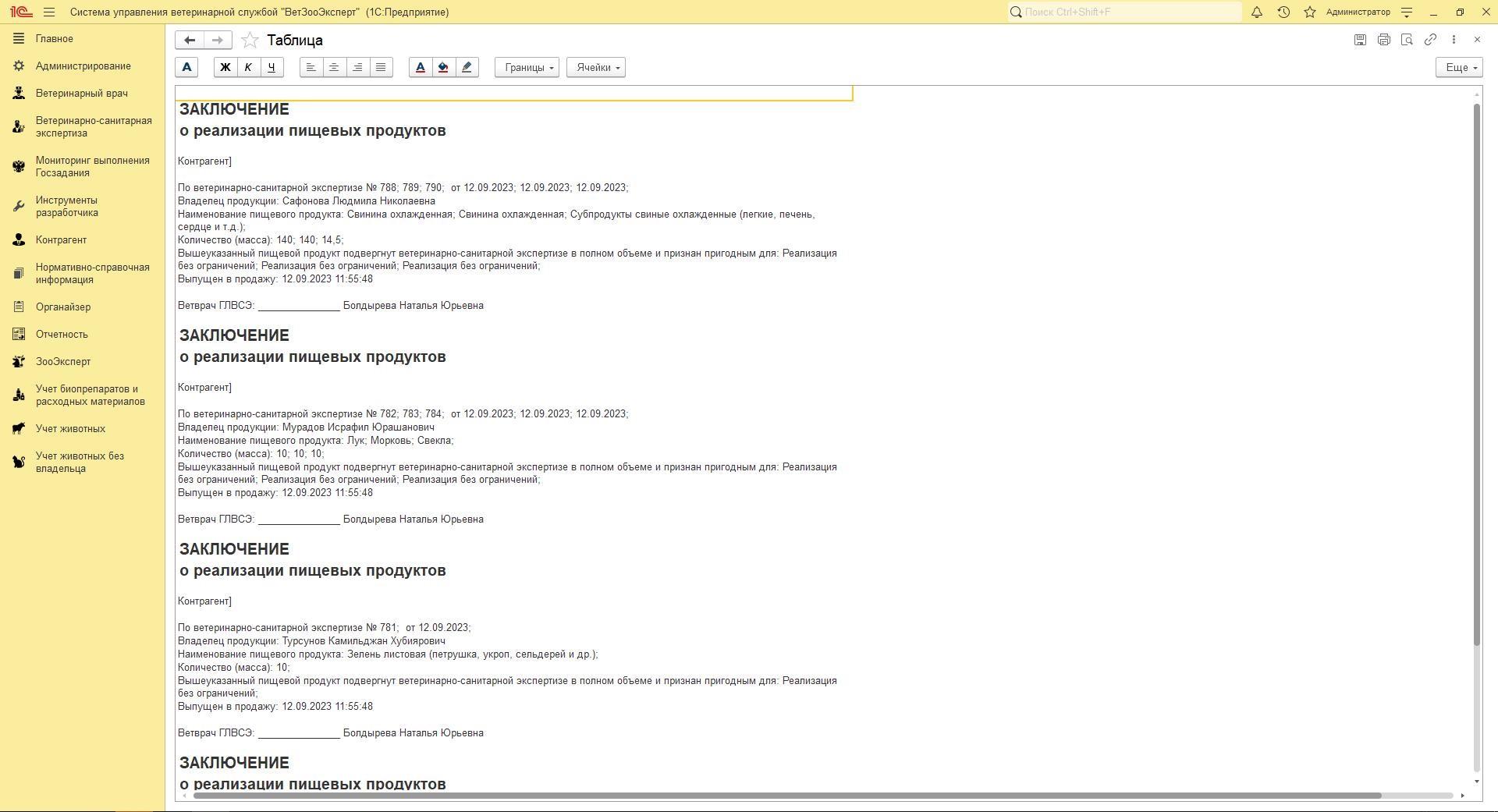The width and height of the screenshot is (1498, 812).
Task: Align text right
Action: [x=357, y=68]
